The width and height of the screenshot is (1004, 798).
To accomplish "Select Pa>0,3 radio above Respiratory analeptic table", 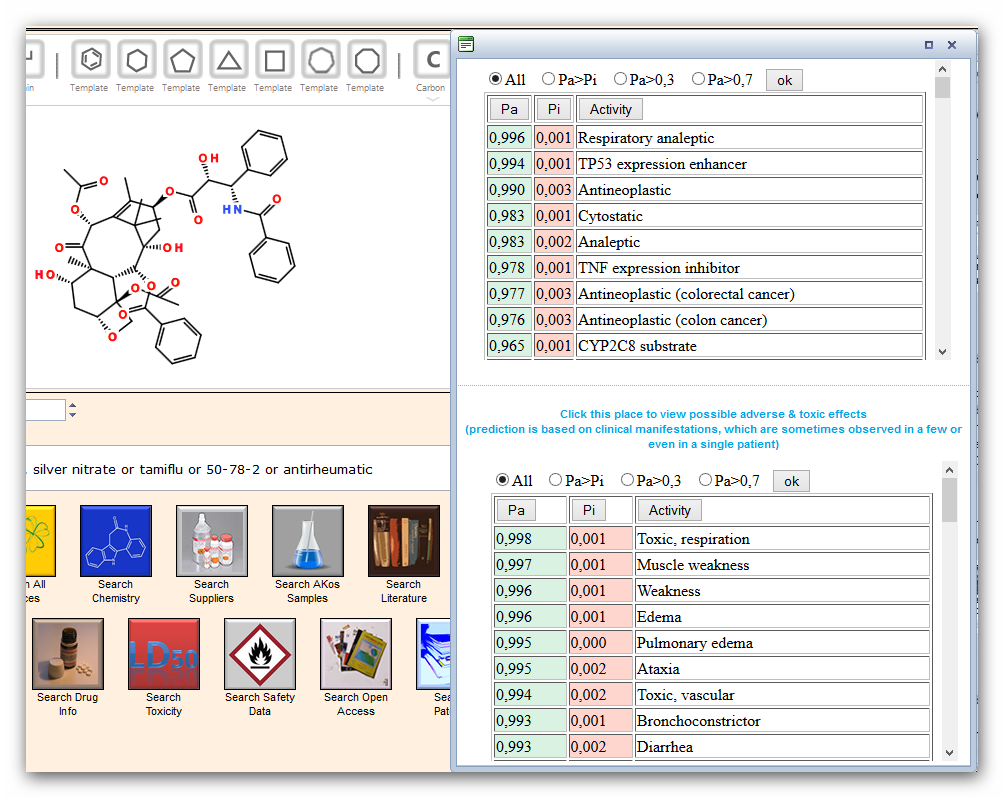I will point(620,79).
